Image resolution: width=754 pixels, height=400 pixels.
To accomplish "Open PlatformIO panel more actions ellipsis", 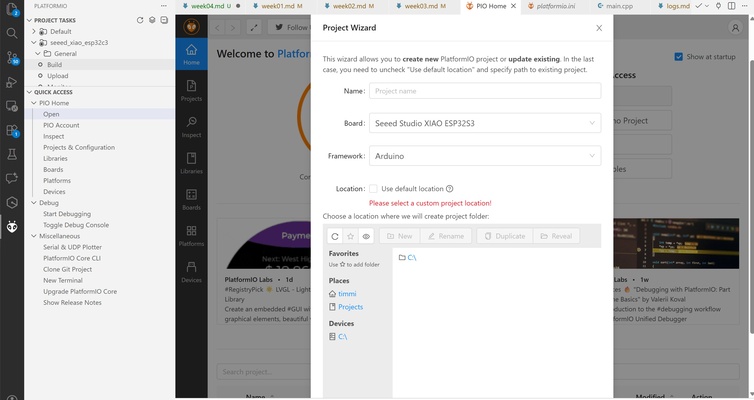I will 164,6.
